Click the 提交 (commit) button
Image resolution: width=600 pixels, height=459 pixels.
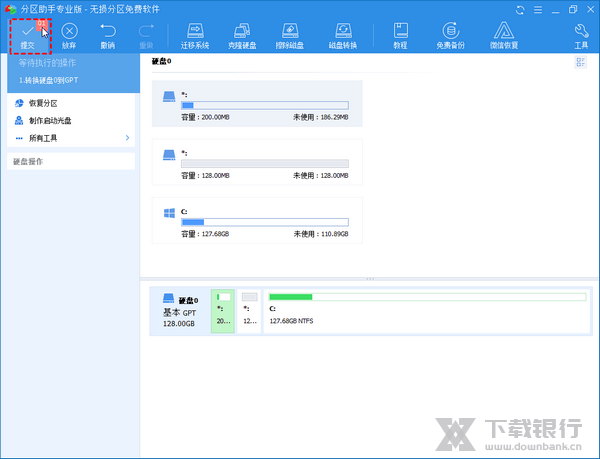tap(28, 37)
